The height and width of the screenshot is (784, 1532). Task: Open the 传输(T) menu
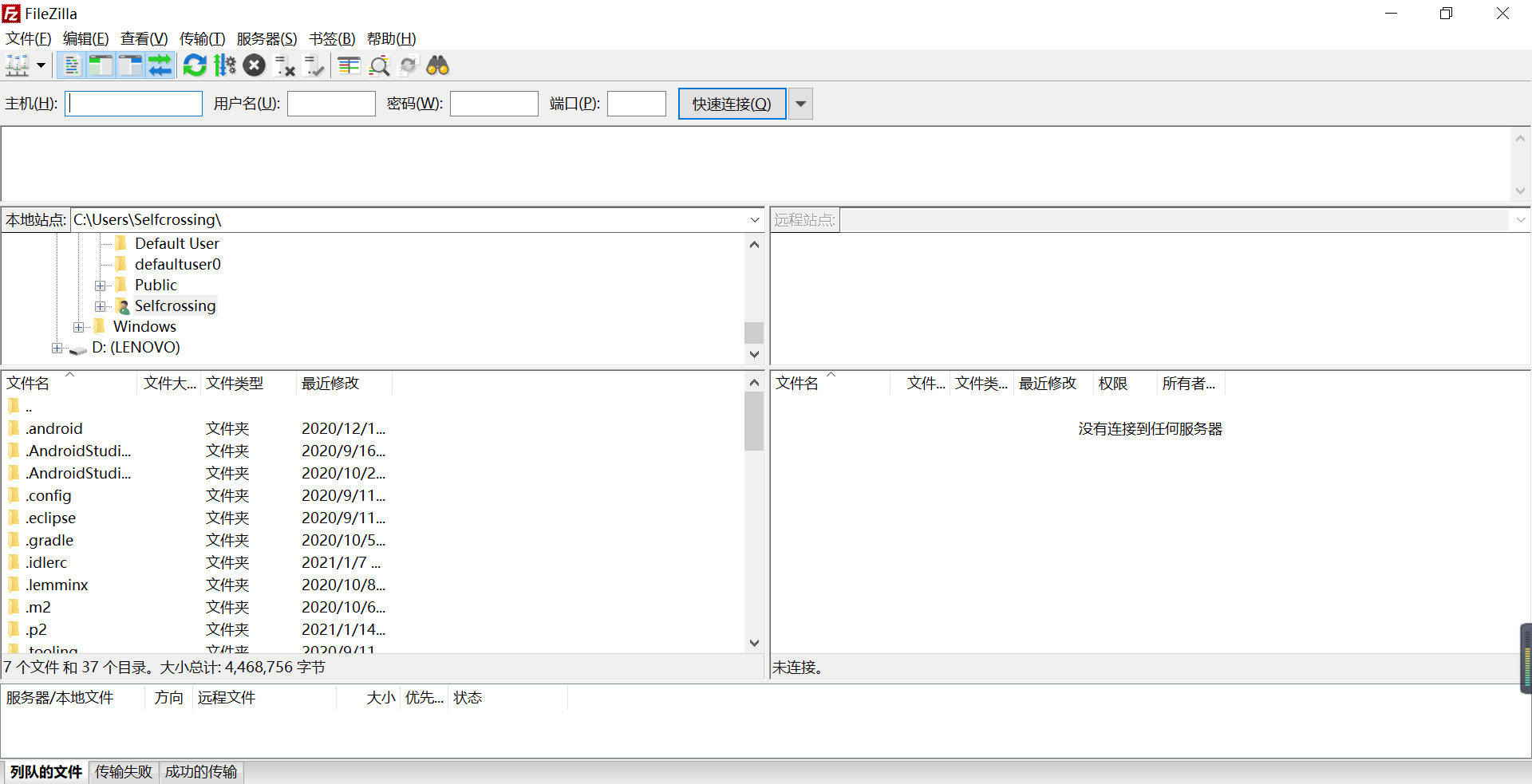coord(201,38)
